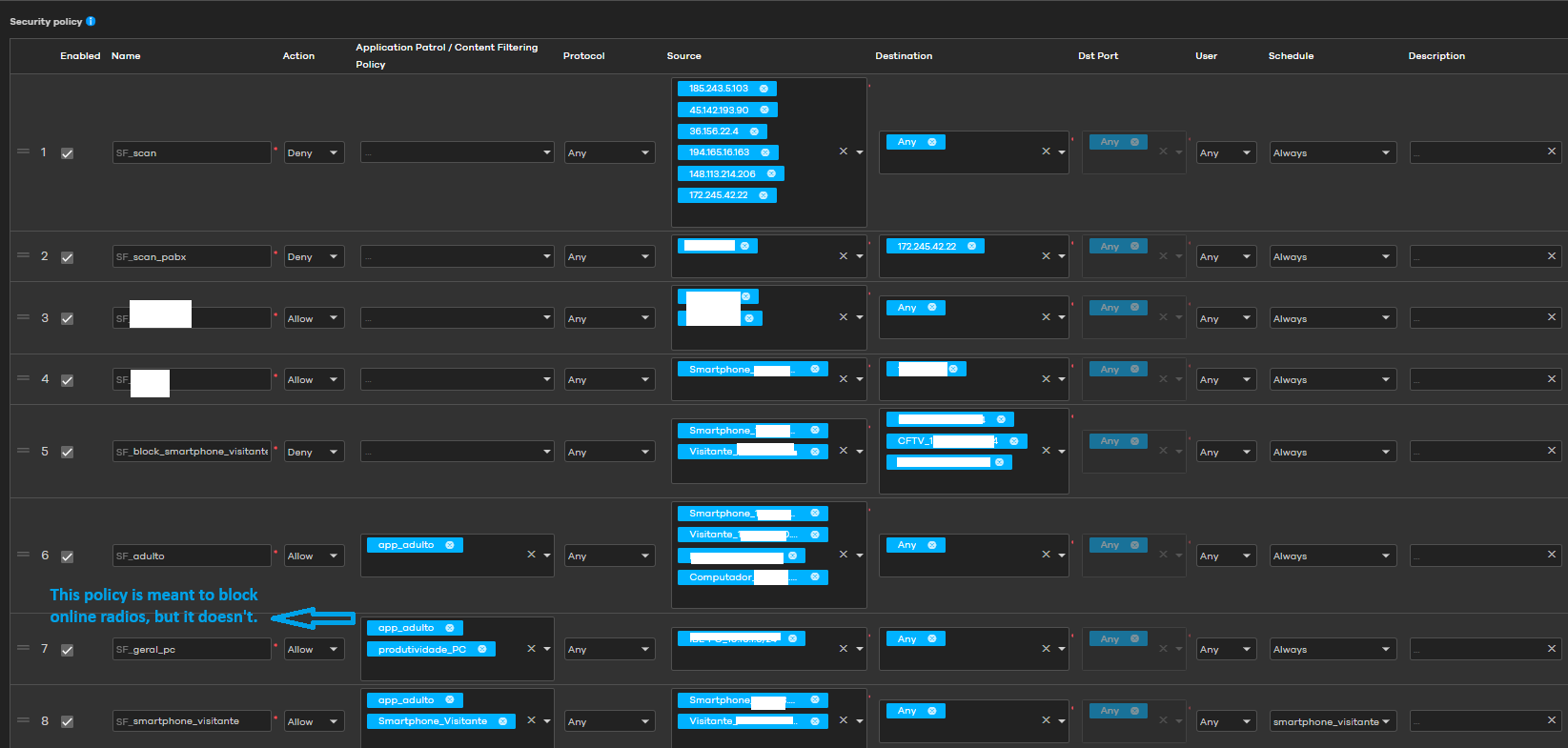The height and width of the screenshot is (748, 1568).
Task: Uncheck SF_smartphone_visitante enabled checkbox
Action: [67, 722]
